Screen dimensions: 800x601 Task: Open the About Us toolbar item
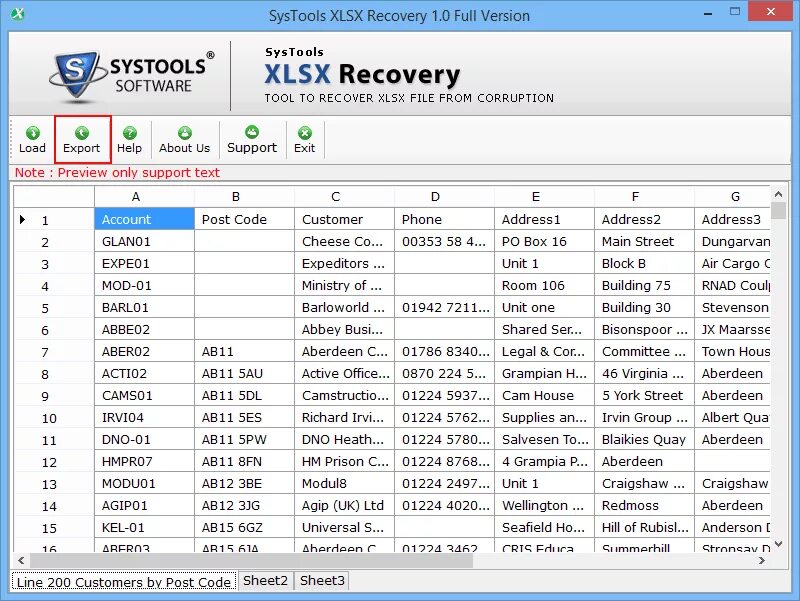[185, 140]
